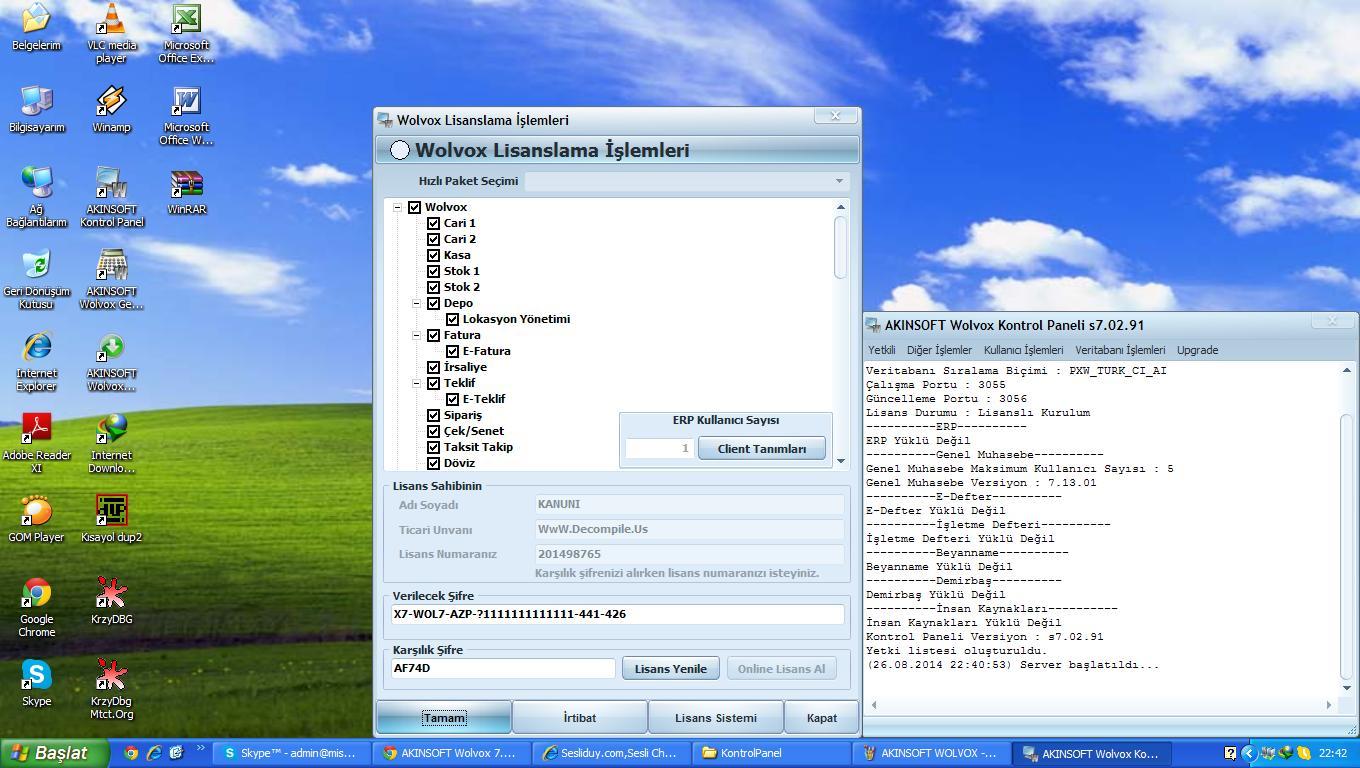Select the Kısayol dup2 desktop icon
1360x768 pixels.
tap(111, 519)
